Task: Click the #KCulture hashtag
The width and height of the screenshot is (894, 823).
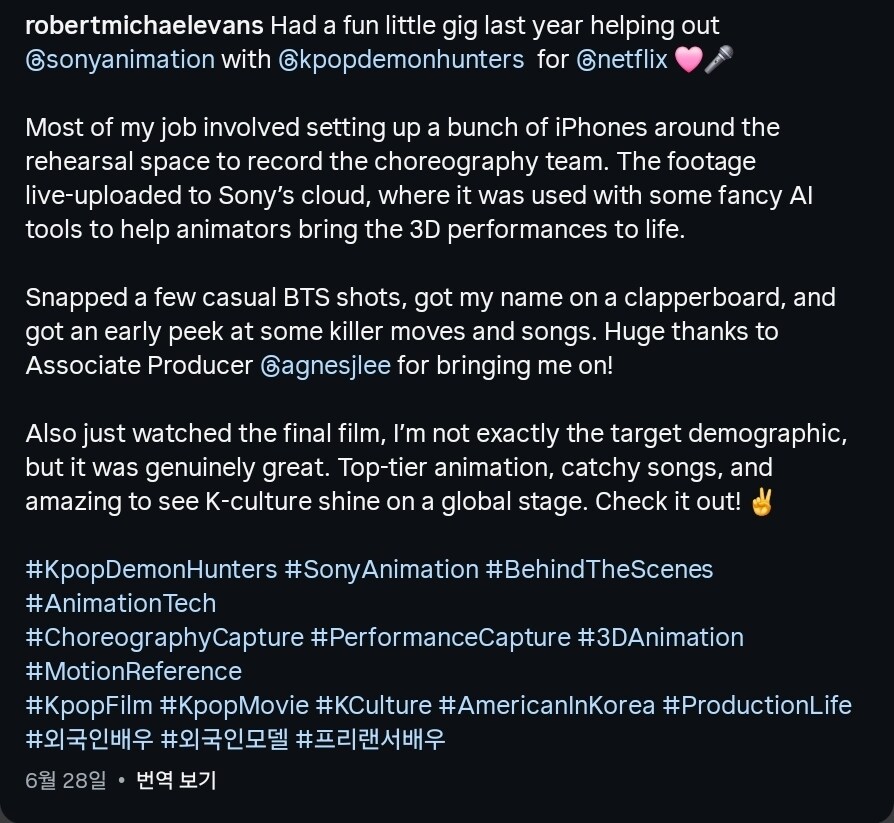Action: click(x=373, y=706)
